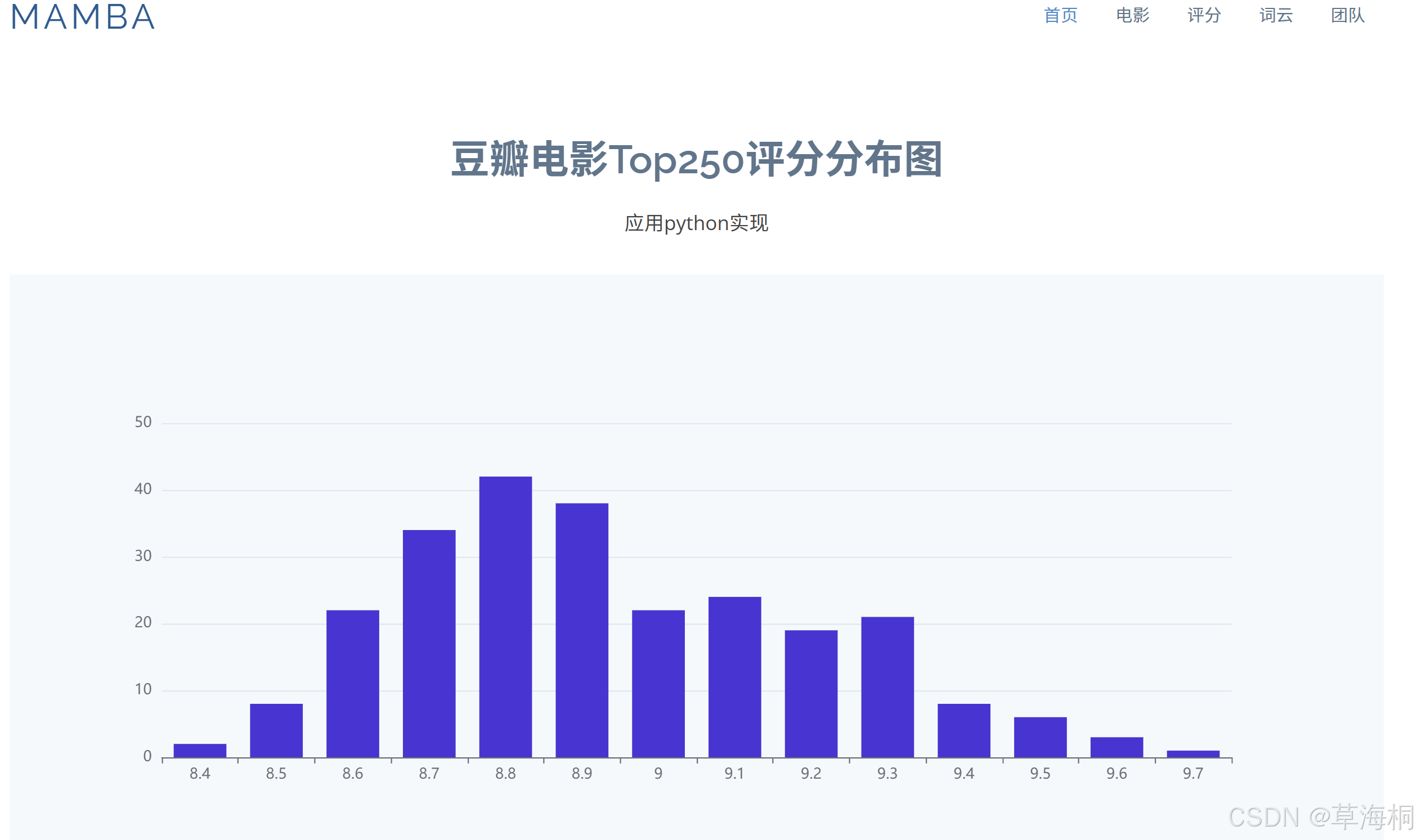
Task: Navigate to the 词云 page
Action: [x=1276, y=15]
